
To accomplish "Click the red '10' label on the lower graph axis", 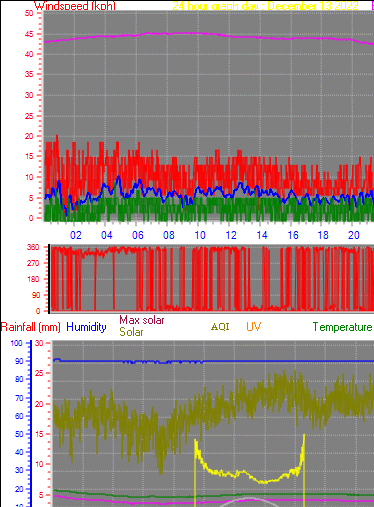I will point(39,464).
